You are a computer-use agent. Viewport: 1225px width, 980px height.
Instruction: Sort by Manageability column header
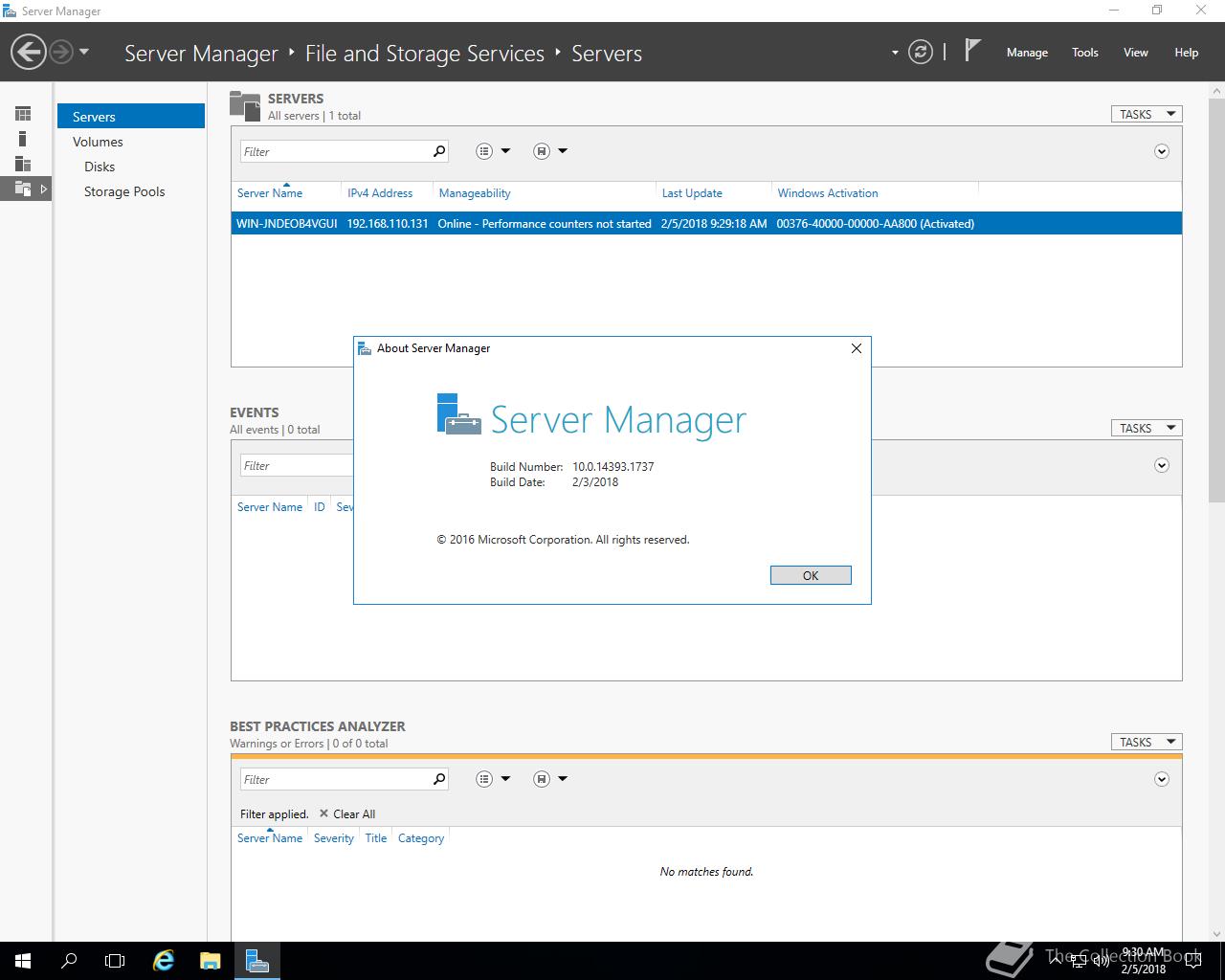point(475,193)
